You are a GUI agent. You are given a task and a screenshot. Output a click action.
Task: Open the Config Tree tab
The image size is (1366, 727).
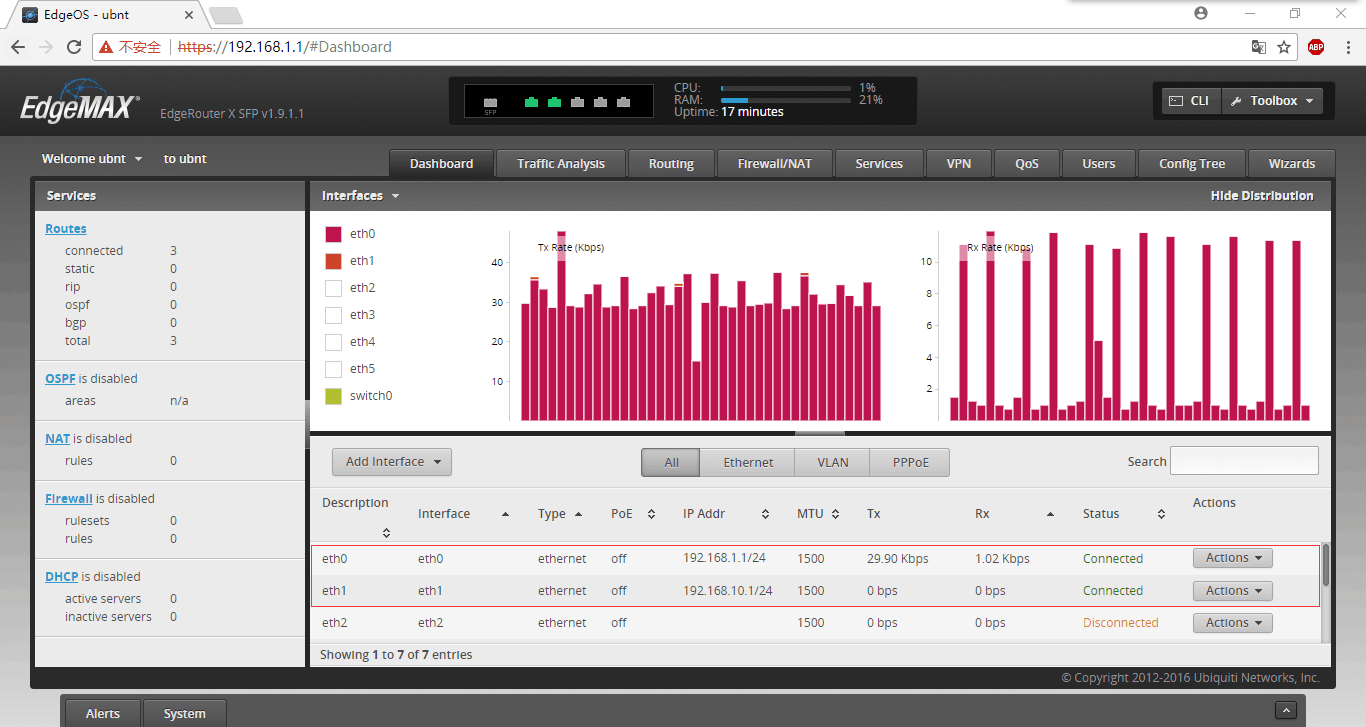point(1192,164)
